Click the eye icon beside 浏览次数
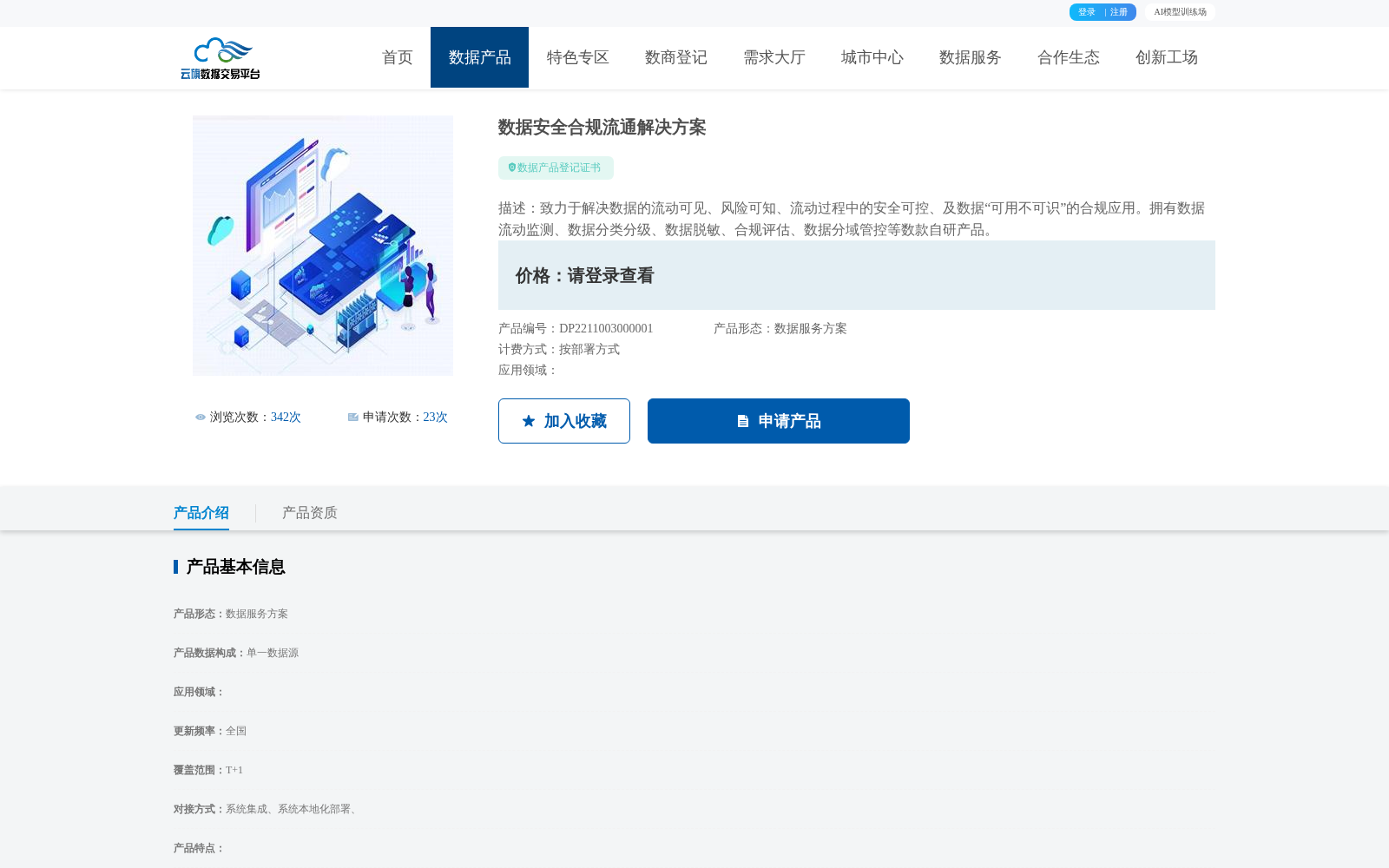 [201, 418]
